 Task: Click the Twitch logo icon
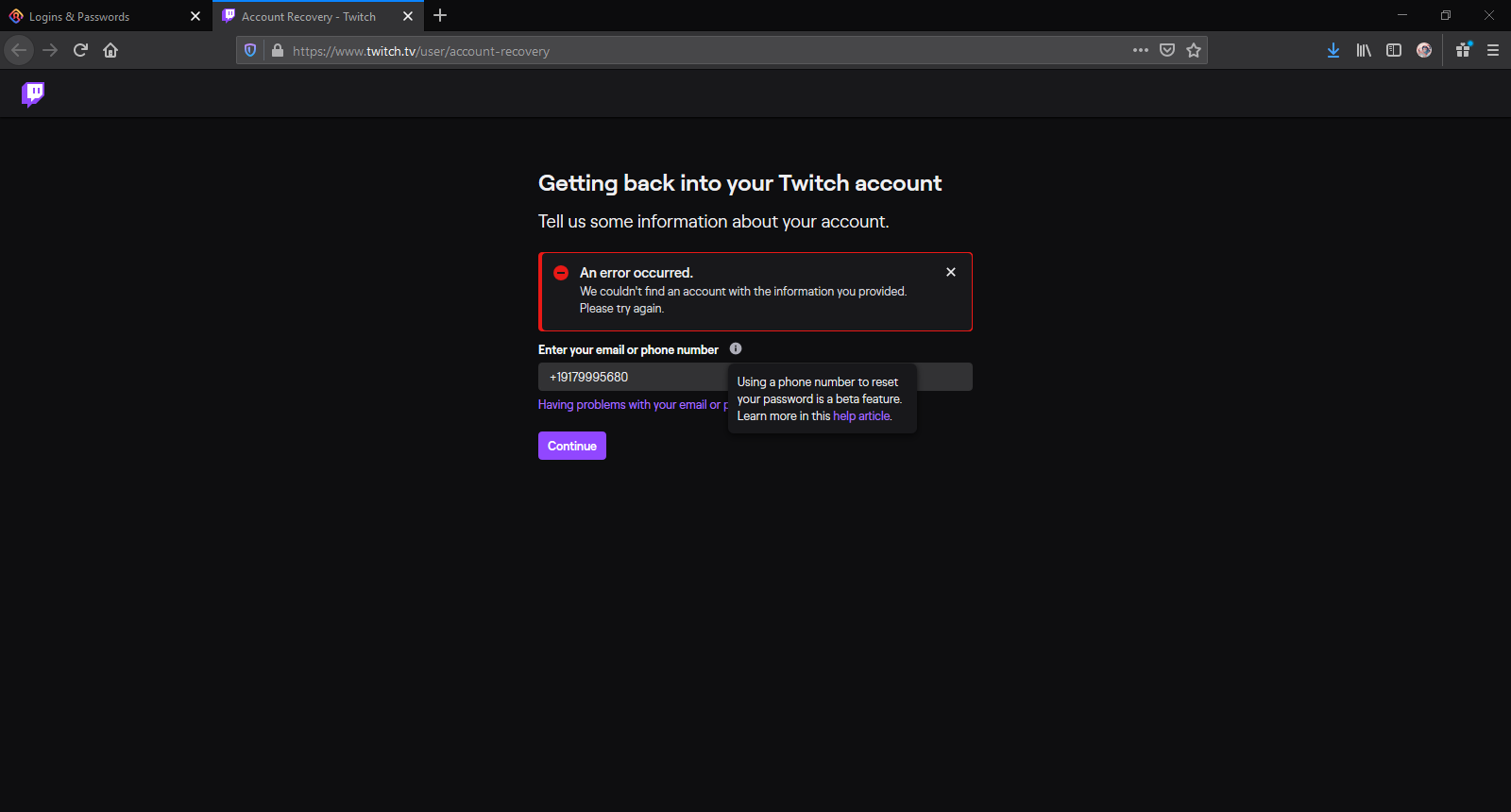coord(33,93)
